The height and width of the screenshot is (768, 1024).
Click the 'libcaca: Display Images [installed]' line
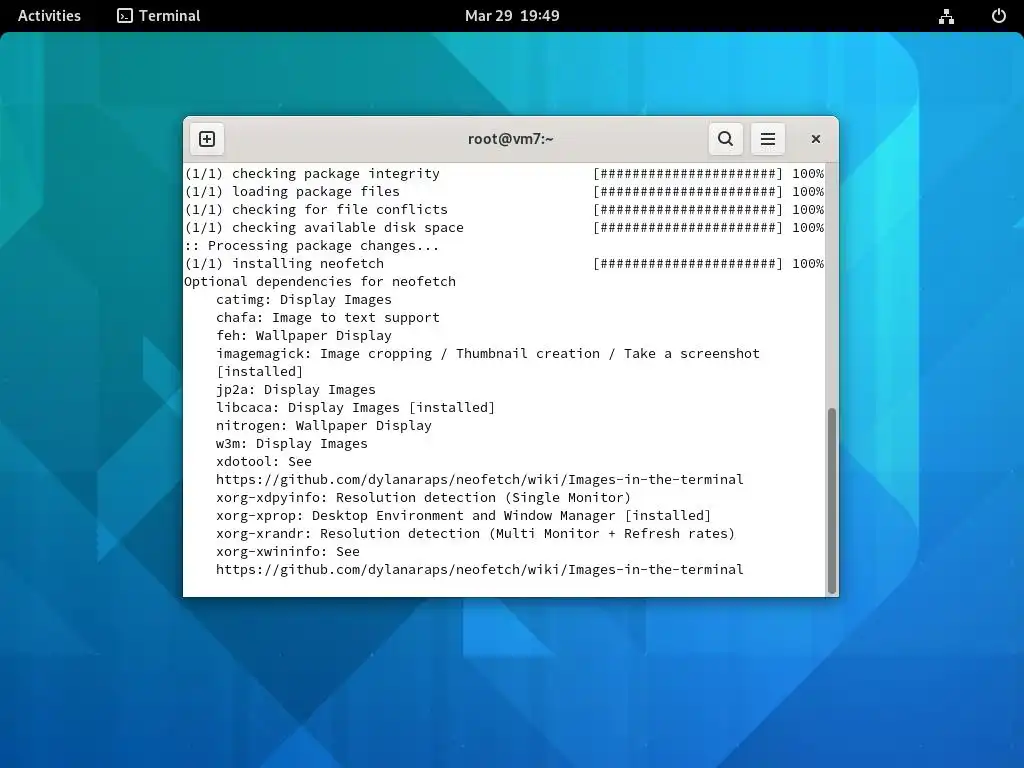point(355,408)
